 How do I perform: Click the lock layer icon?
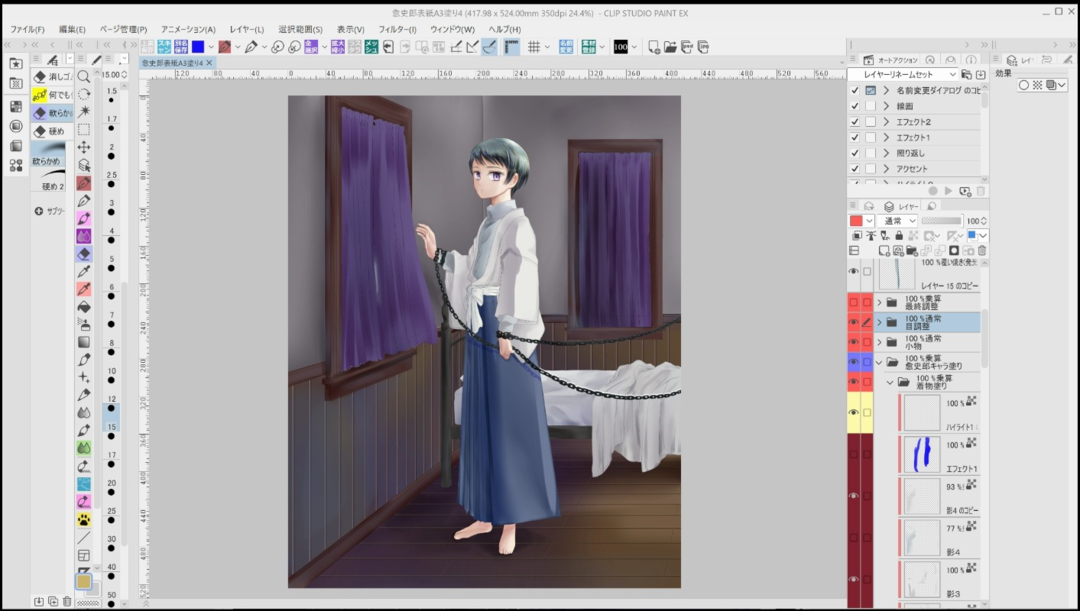coord(897,235)
